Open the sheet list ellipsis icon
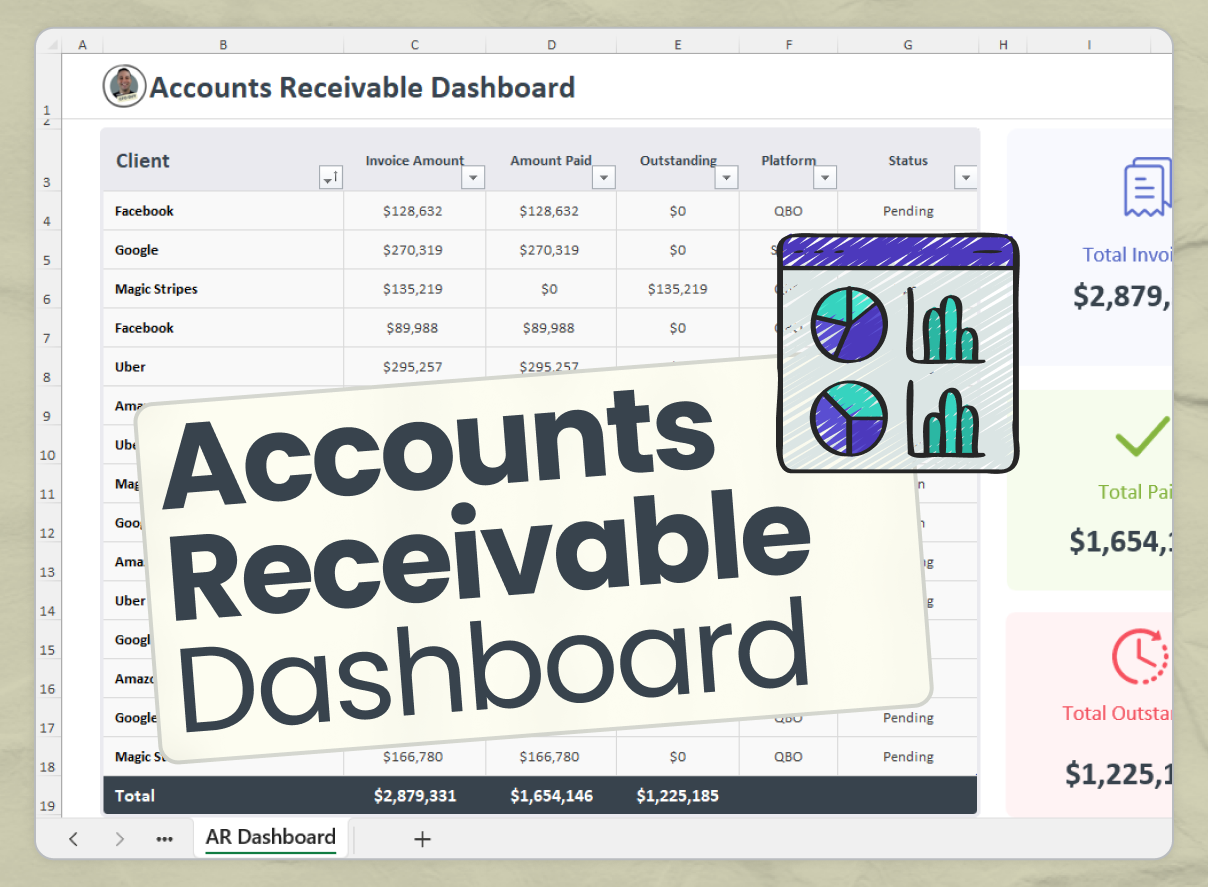The height and width of the screenshot is (887, 1208). click(x=164, y=841)
